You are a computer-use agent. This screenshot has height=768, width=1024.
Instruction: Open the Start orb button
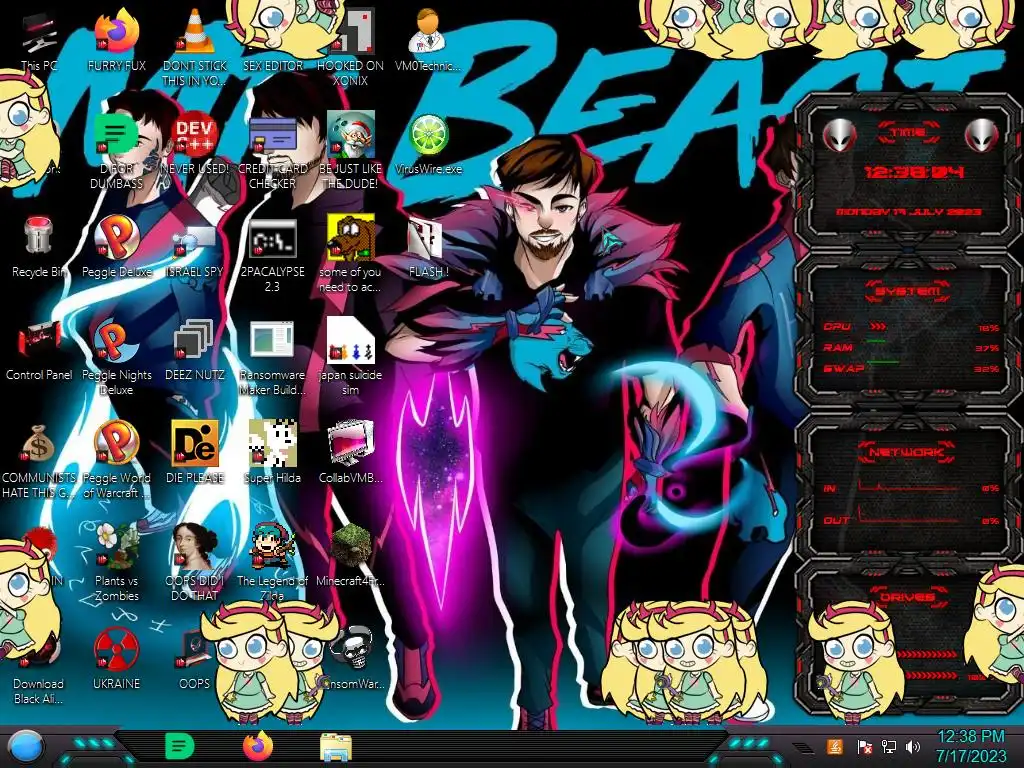[x=27, y=747]
